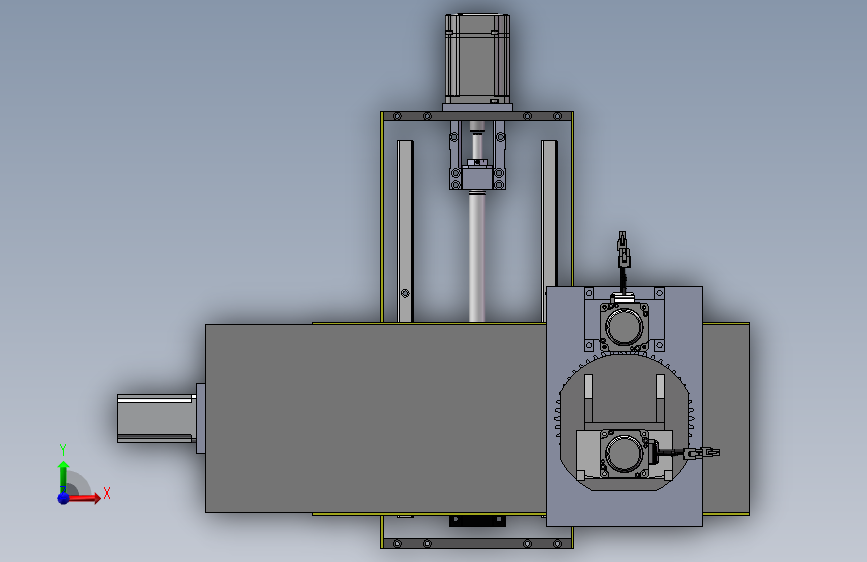The height and width of the screenshot is (562, 867).
Task: Click the upper small motor on carriage
Action: 624,326
